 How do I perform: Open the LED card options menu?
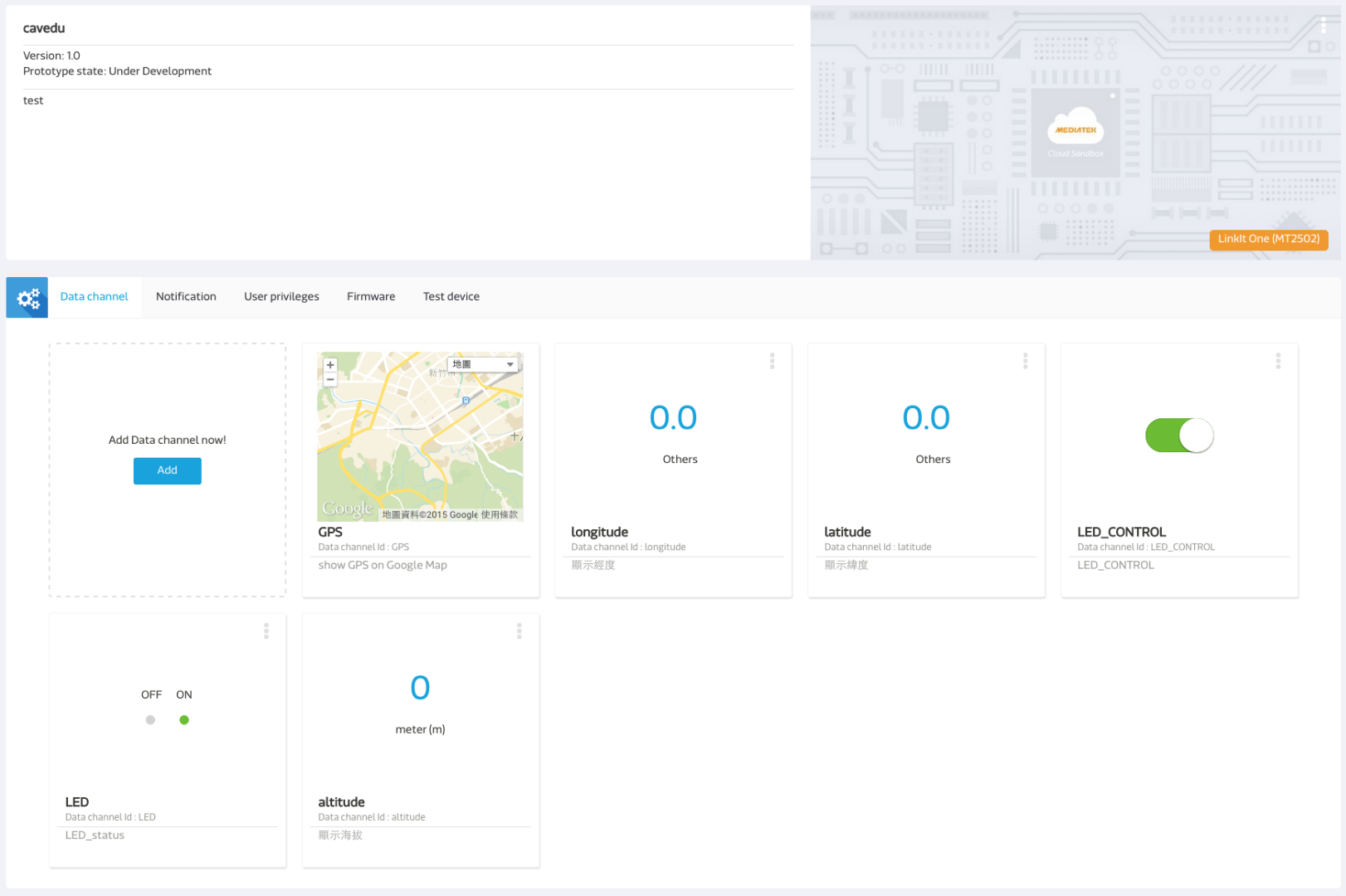[x=266, y=631]
